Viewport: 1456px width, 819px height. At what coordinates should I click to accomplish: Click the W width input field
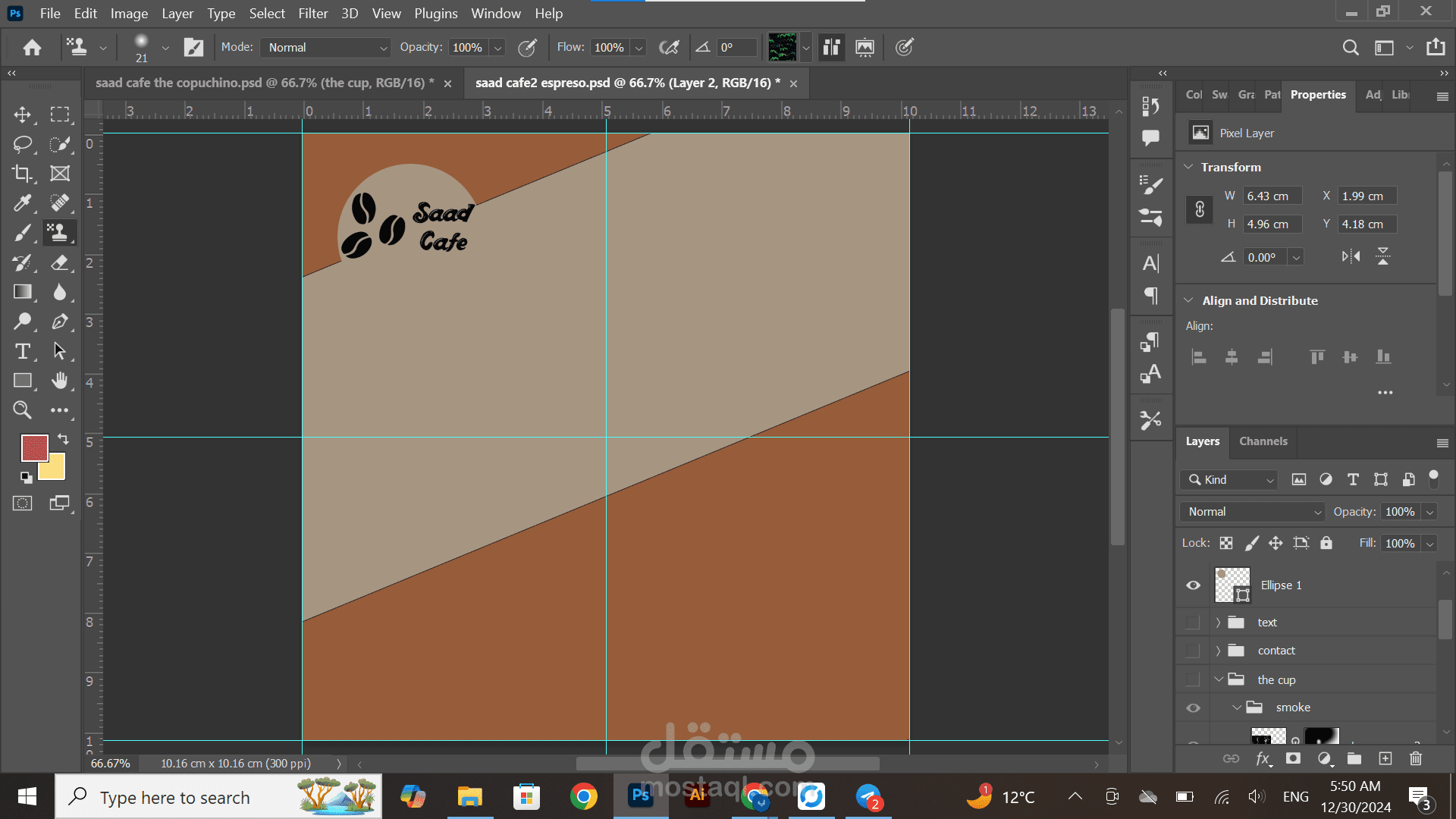click(x=1272, y=196)
